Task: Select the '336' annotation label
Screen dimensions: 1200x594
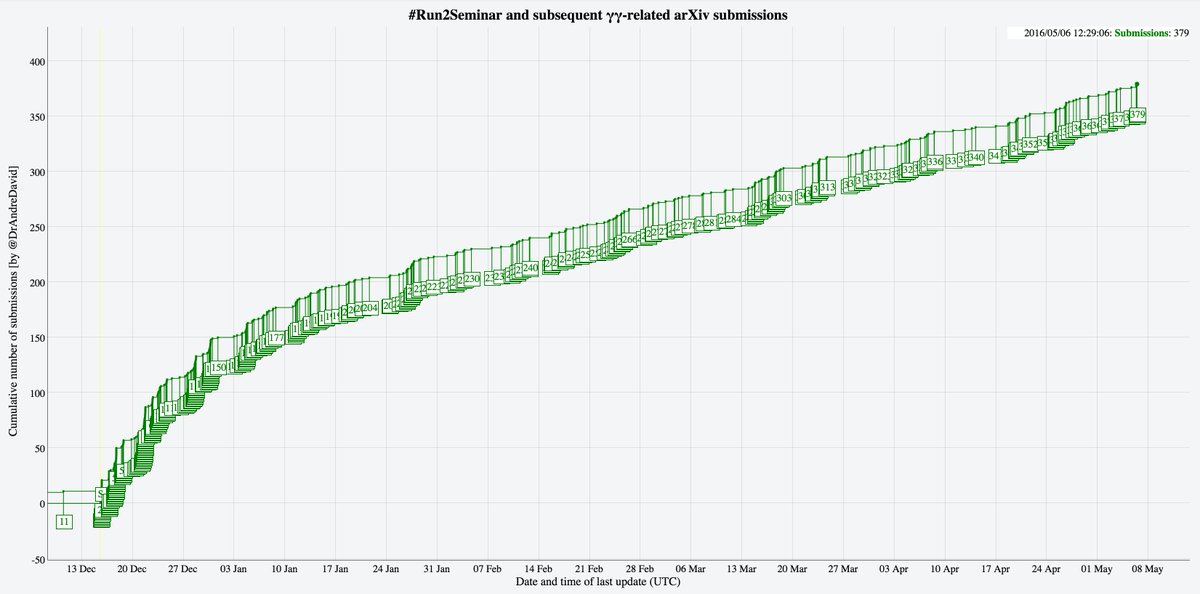Action: click(x=934, y=162)
